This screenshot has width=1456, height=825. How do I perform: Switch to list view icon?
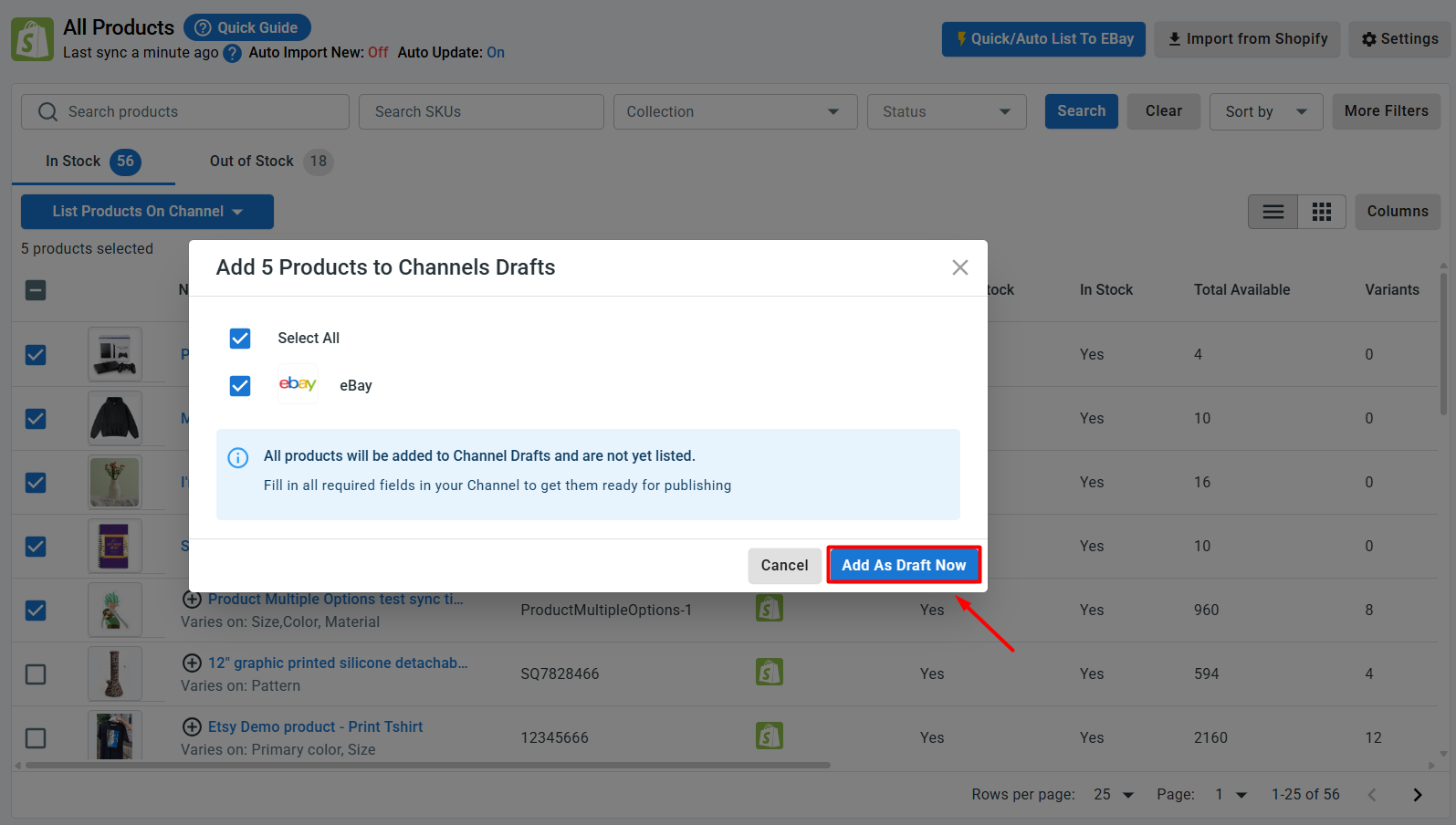[x=1273, y=212]
